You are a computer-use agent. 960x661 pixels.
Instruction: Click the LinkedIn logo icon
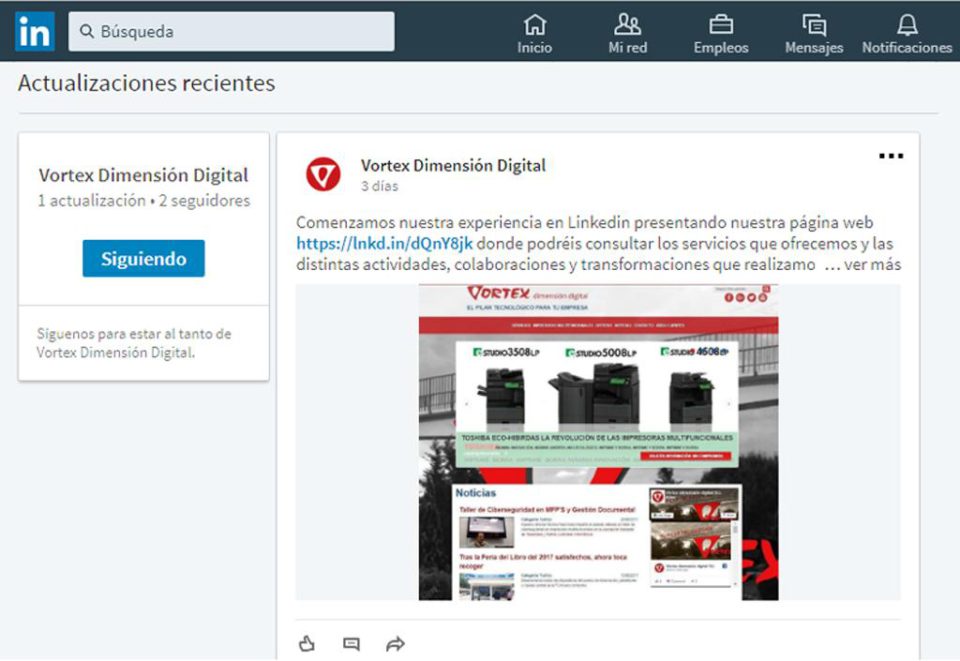35,31
